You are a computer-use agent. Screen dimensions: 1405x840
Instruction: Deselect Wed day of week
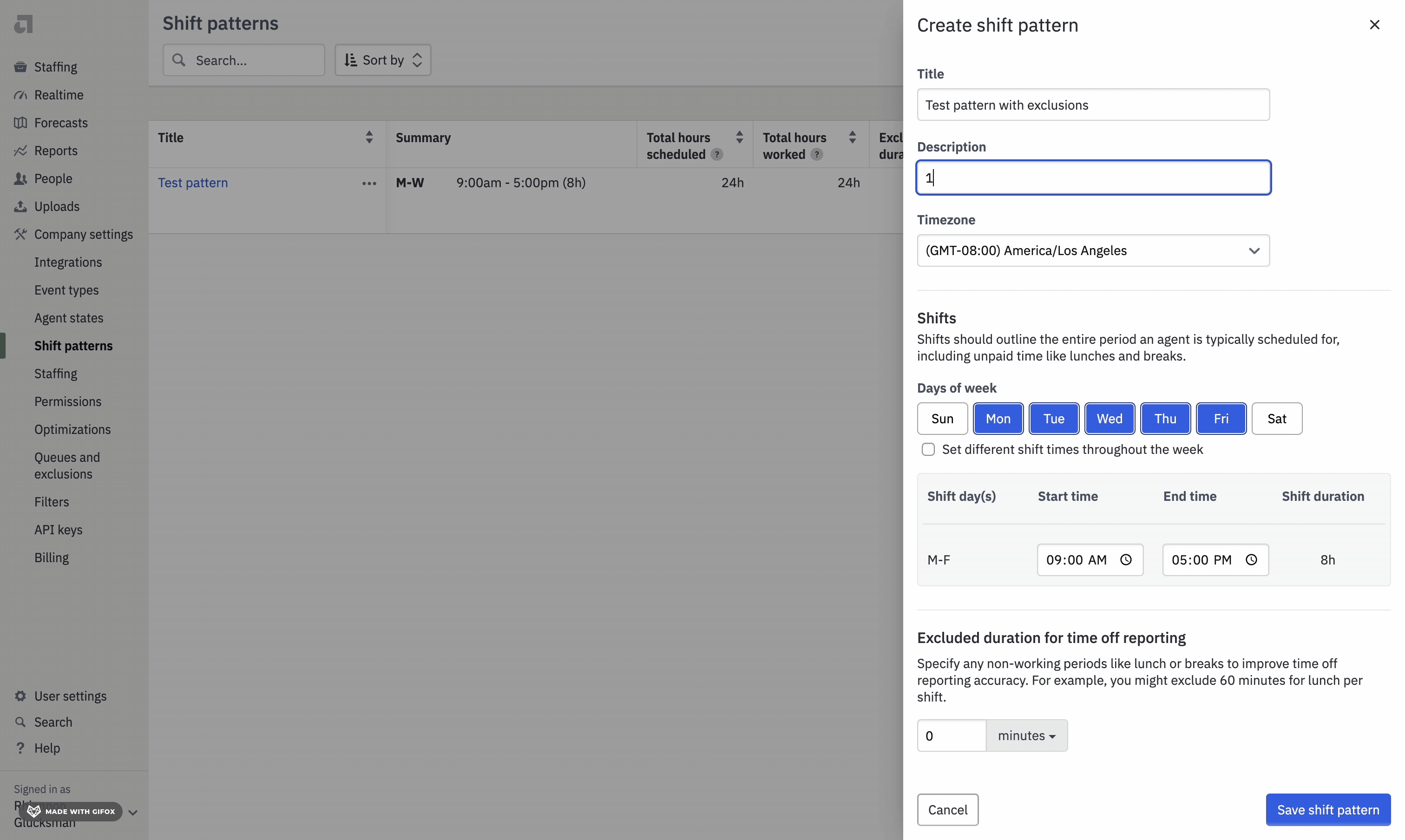(x=1109, y=418)
